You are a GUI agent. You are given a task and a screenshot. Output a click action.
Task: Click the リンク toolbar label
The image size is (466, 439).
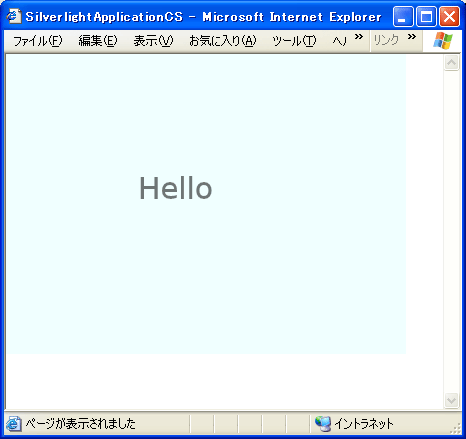(x=386, y=41)
